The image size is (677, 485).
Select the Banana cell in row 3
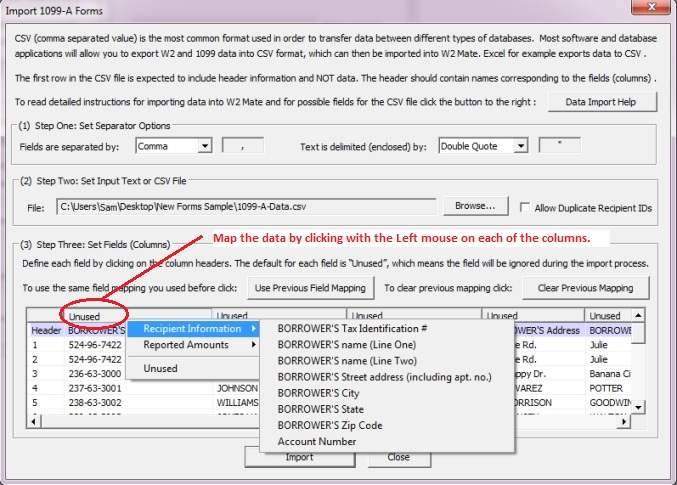[609, 374]
